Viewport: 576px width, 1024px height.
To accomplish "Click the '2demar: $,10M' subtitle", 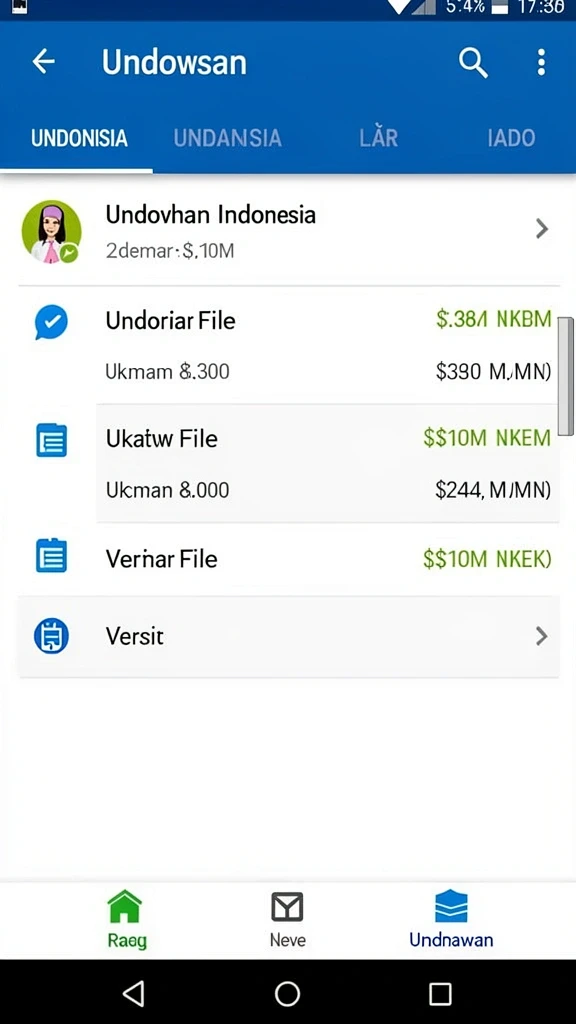I will click(170, 250).
